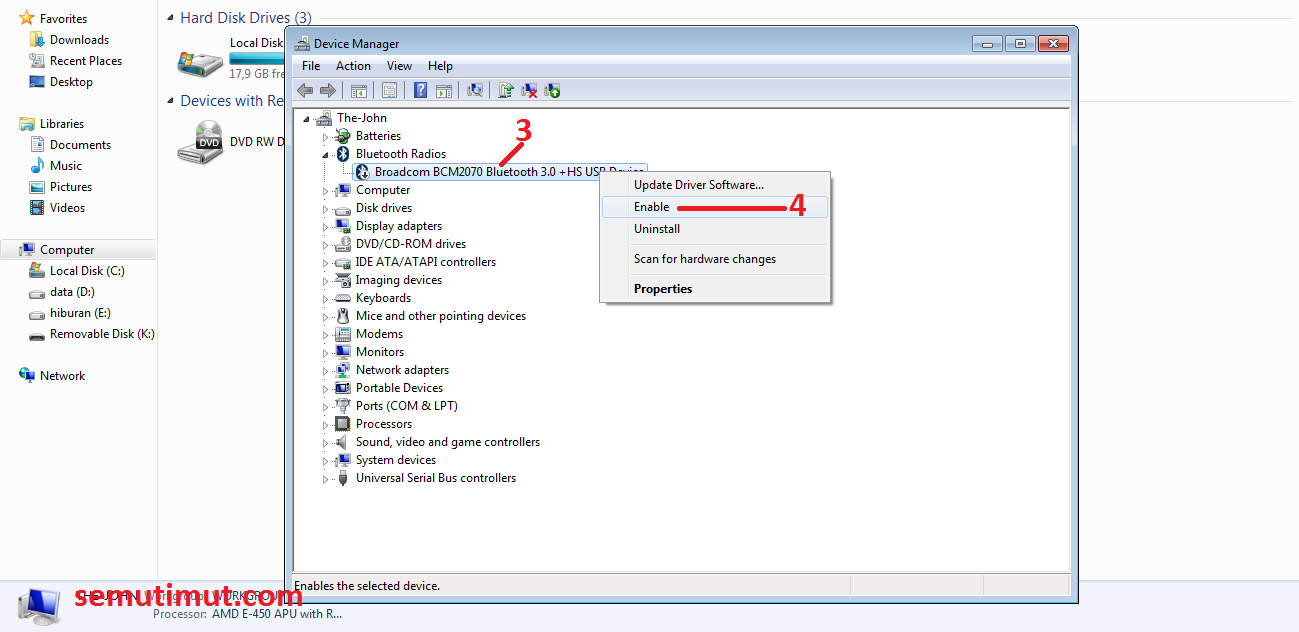Expand the Computer category in Device Manager
Image resolution: width=1299 pixels, height=632 pixels.
coord(326,190)
